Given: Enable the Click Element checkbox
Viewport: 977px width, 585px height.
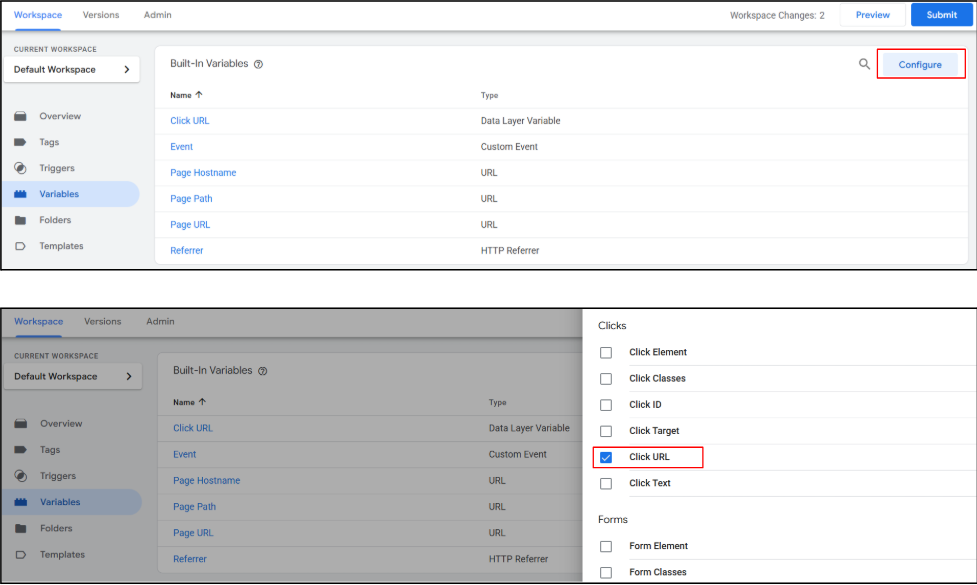Looking at the screenshot, I should [x=606, y=353].
